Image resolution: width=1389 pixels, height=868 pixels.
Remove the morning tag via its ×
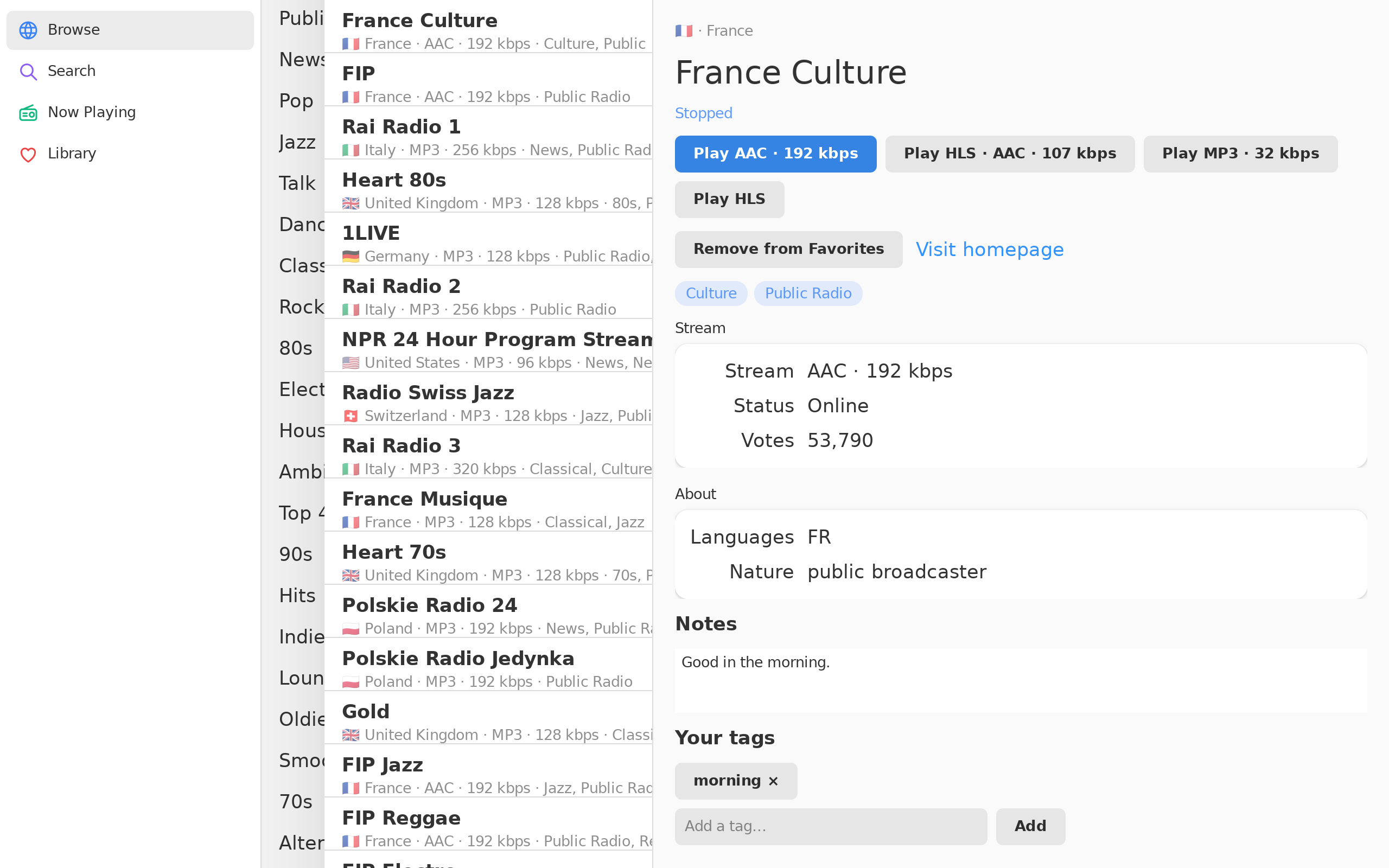click(x=773, y=781)
